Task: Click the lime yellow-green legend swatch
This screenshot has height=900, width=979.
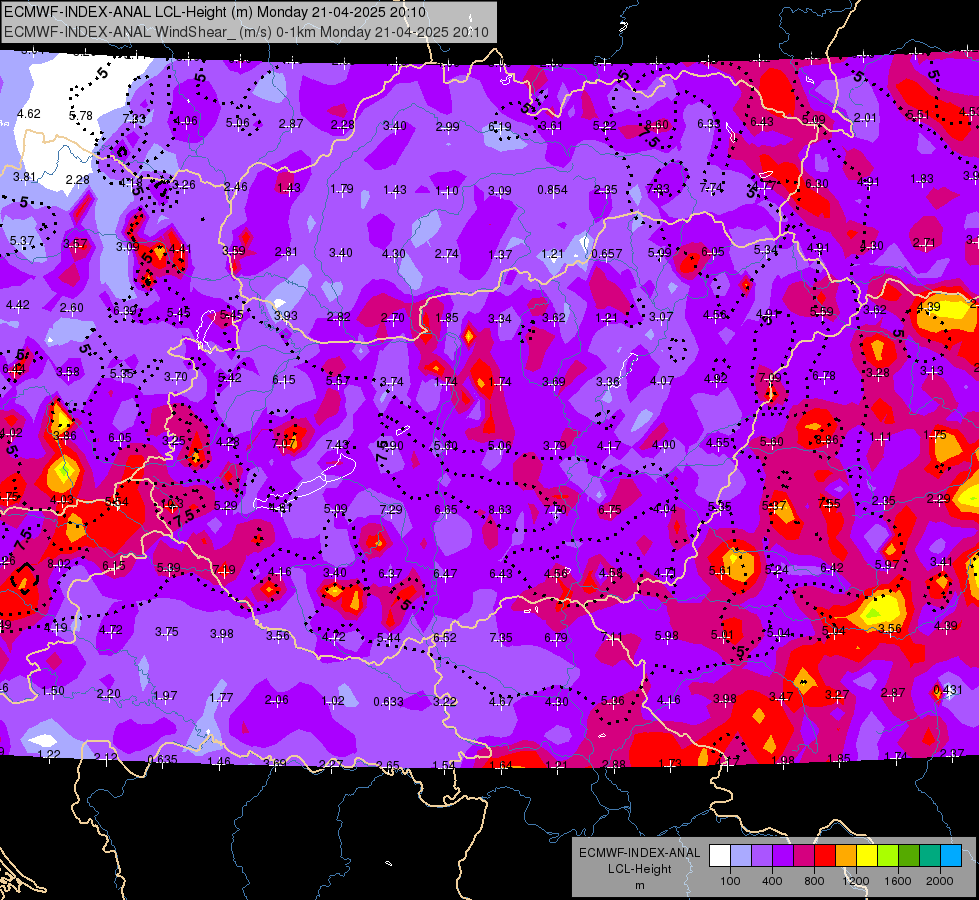Action: (888, 856)
